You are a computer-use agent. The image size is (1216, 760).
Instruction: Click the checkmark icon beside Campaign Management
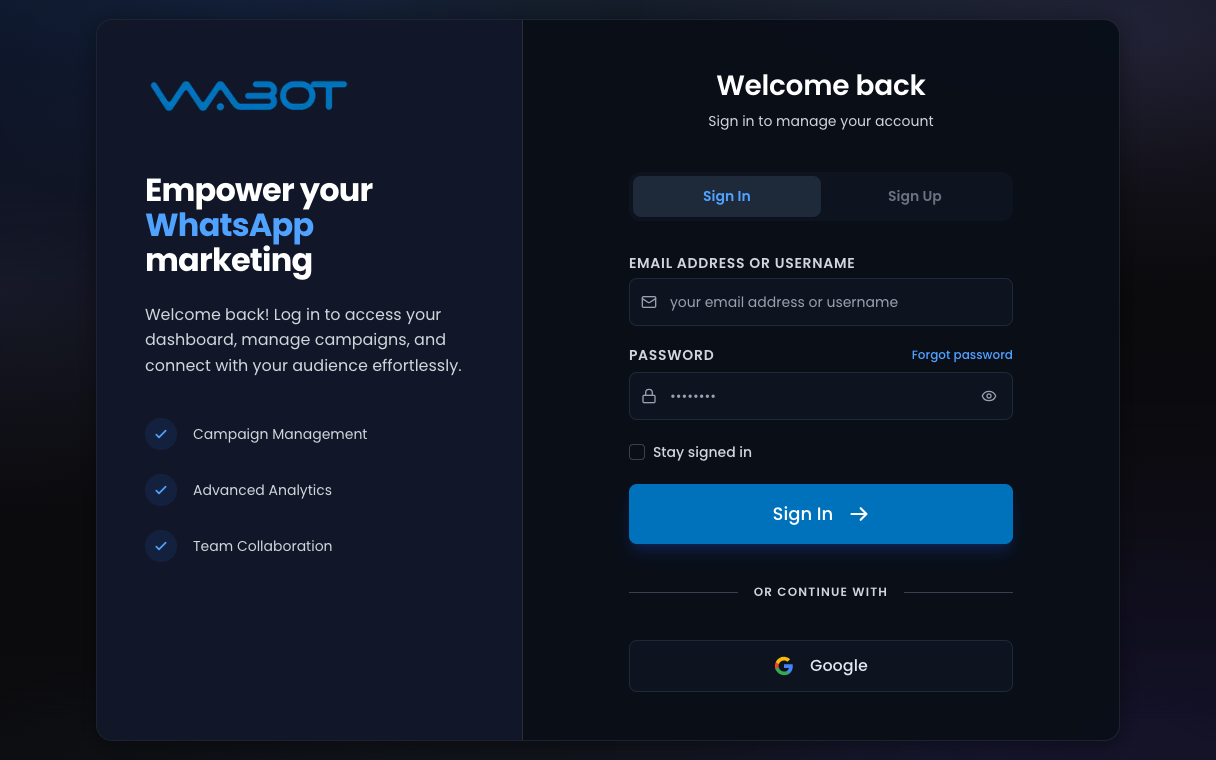click(x=161, y=434)
